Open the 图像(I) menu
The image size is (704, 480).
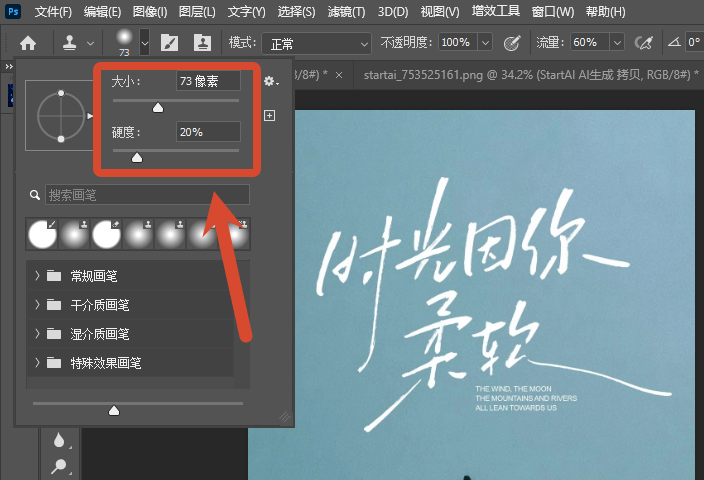click(150, 11)
